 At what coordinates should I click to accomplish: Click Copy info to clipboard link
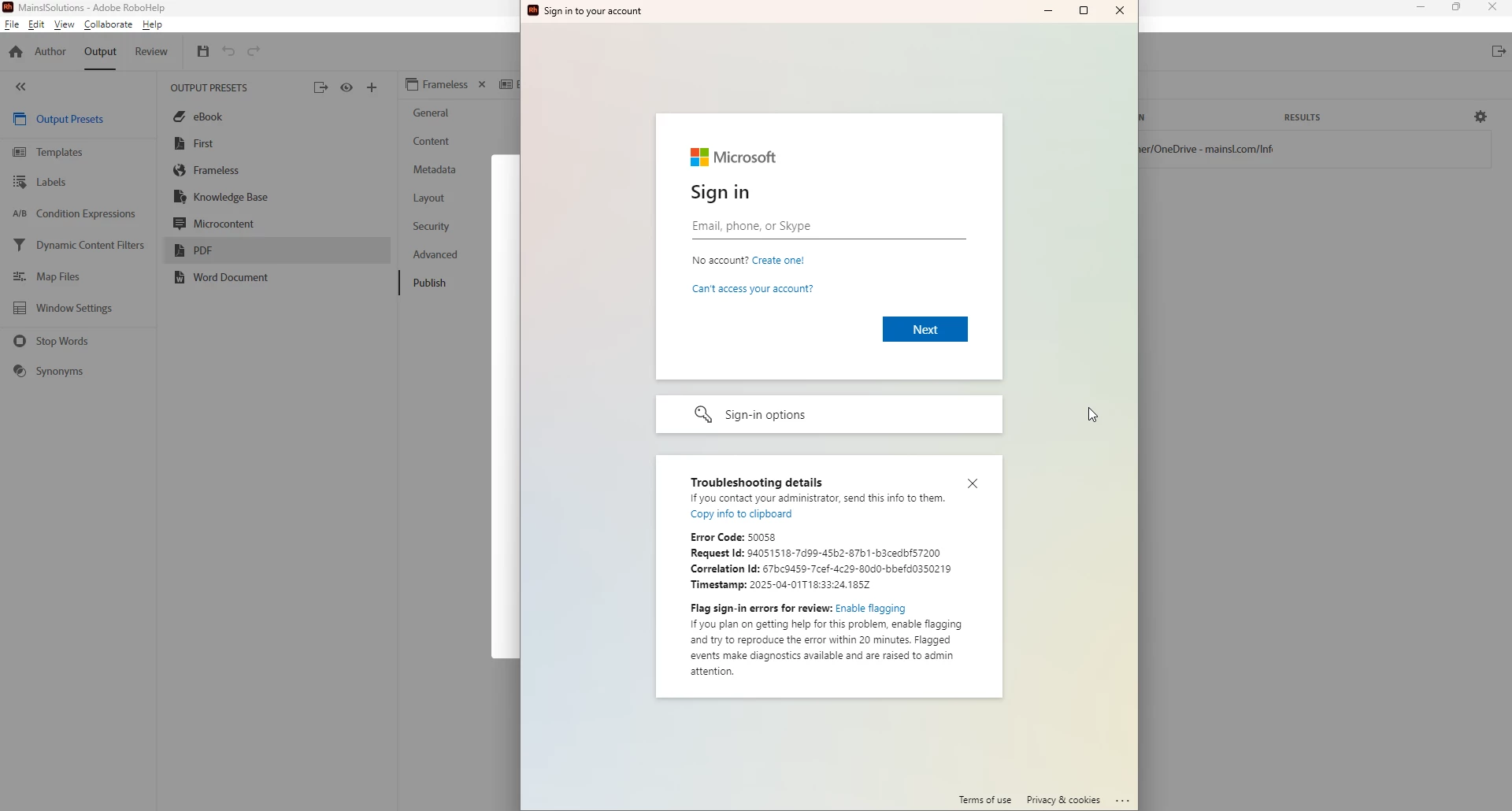tap(742, 515)
